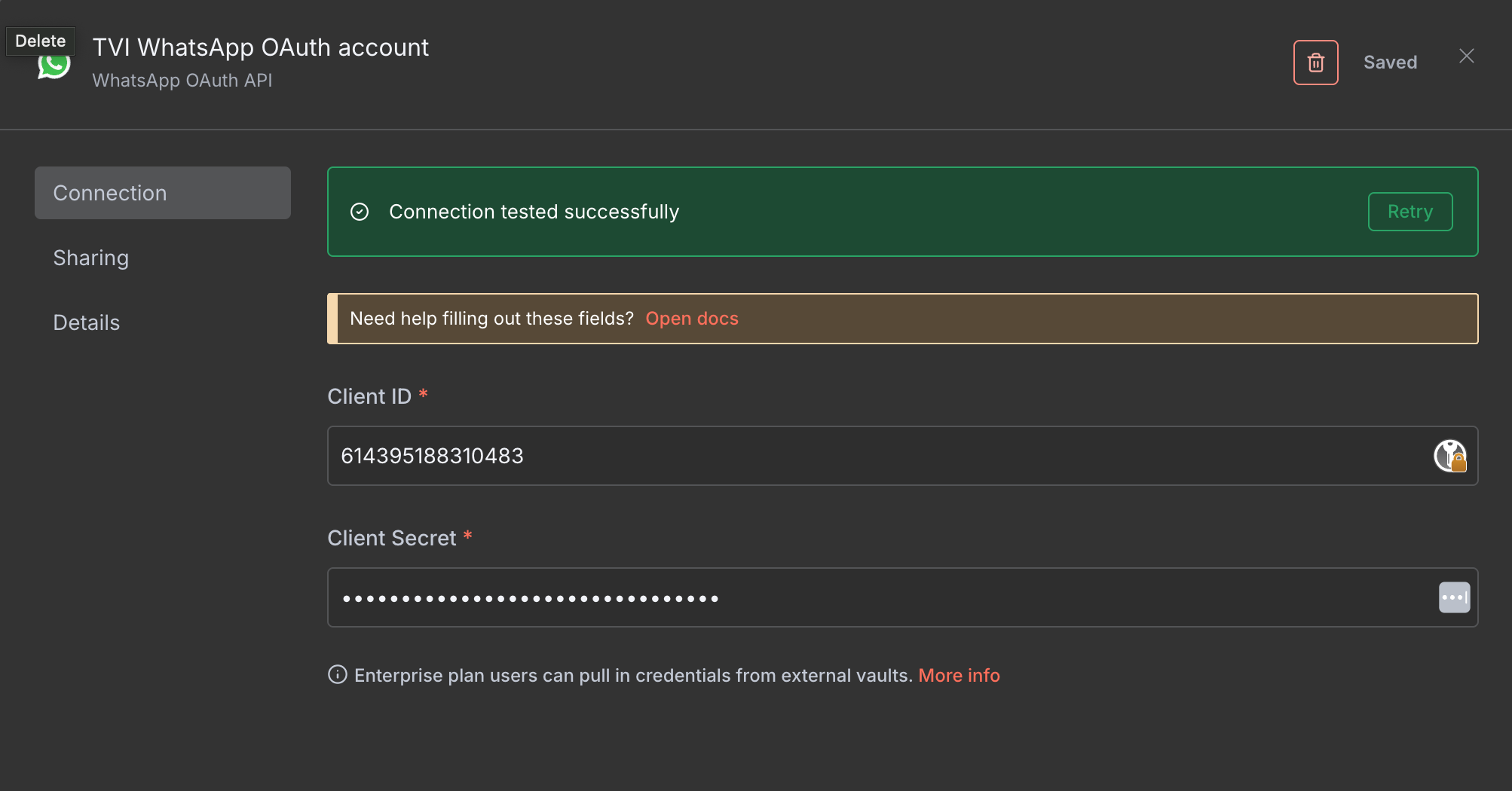Click the password manager icon in Client ID
Screen dimensions: 1512x791
pyautogui.click(x=1449, y=456)
